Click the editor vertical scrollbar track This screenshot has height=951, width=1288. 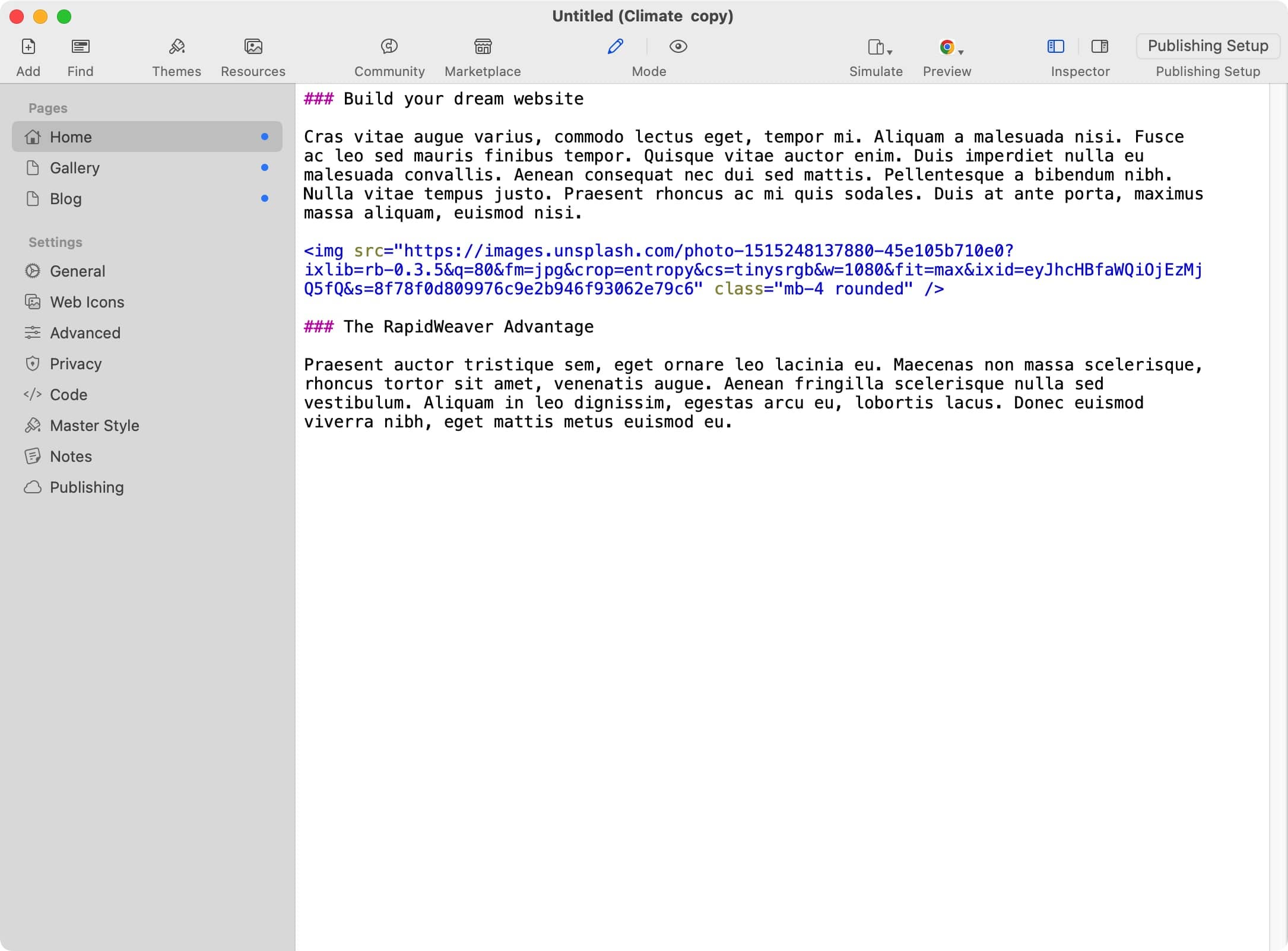(x=1278, y=516)
